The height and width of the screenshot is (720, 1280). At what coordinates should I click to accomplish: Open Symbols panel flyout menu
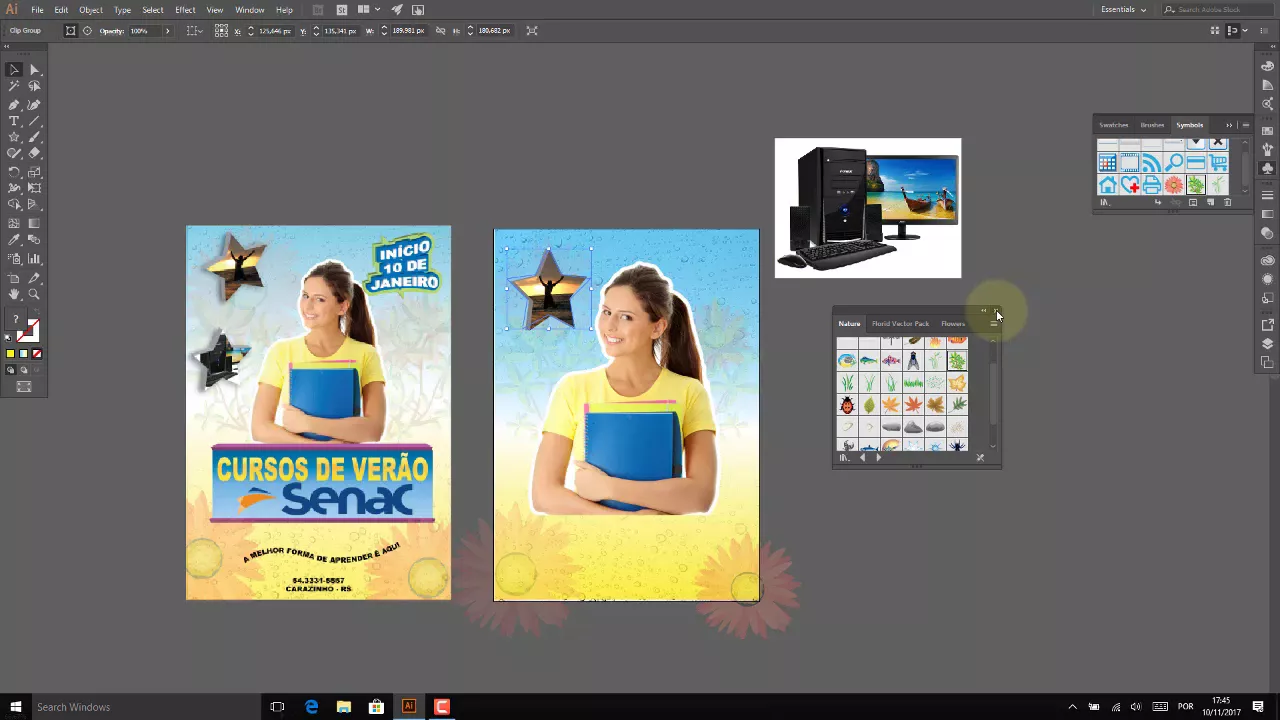(x=1246, y=125)
